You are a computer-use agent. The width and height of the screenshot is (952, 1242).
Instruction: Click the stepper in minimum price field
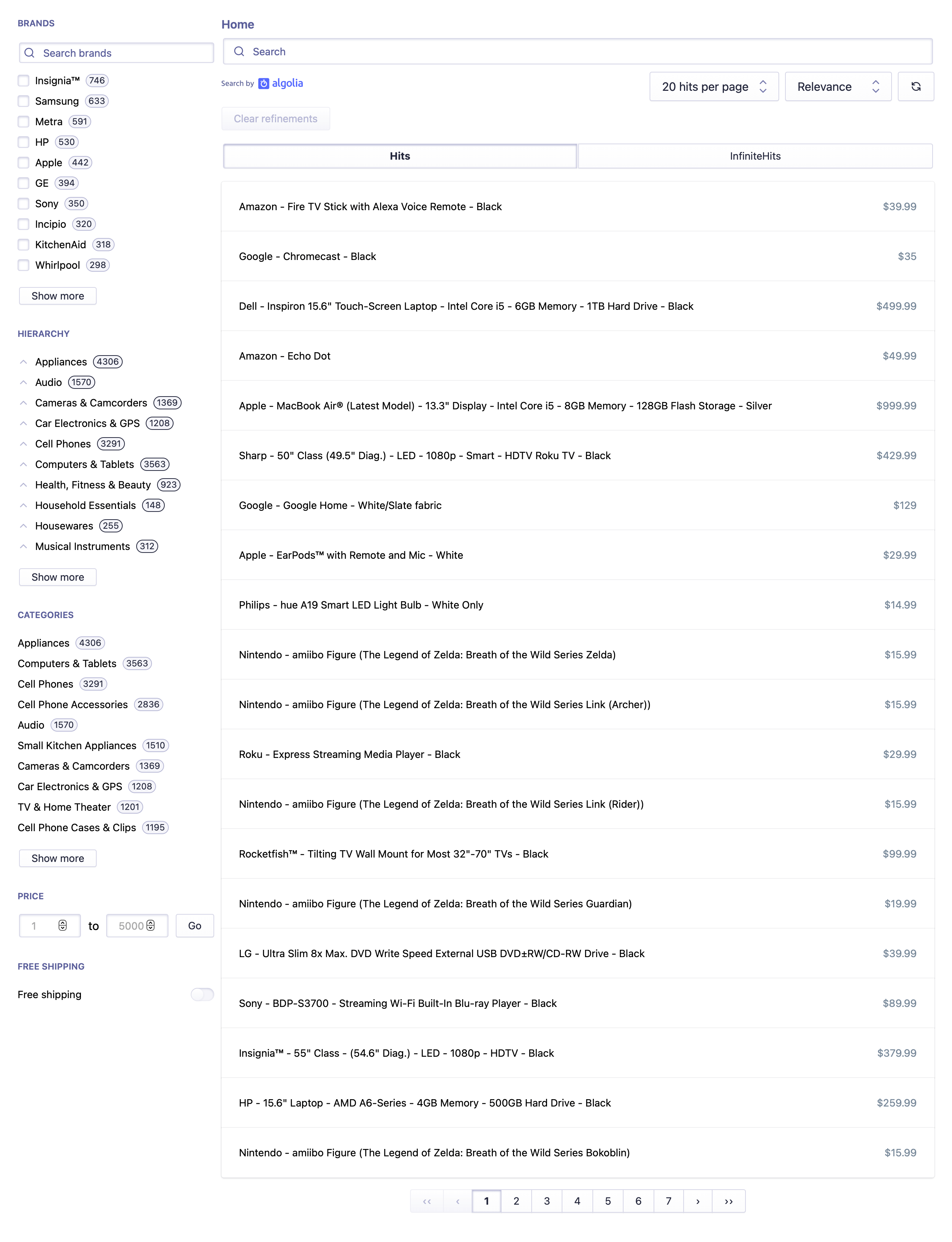click(62, 925)
